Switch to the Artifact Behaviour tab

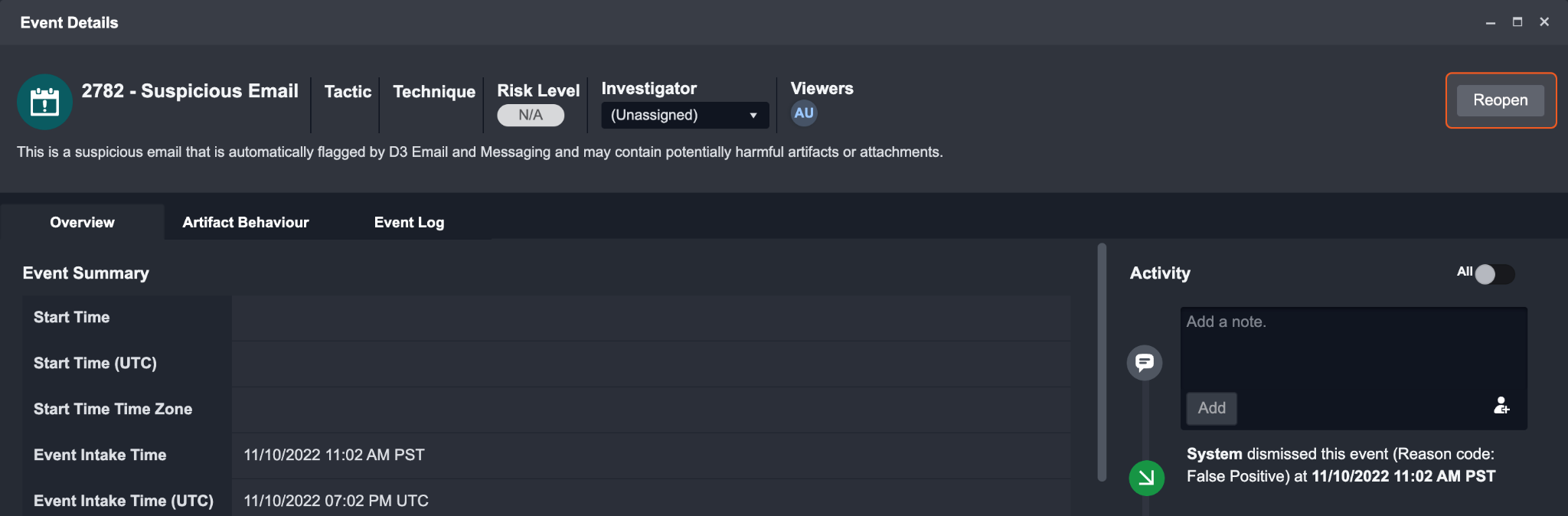246,223
